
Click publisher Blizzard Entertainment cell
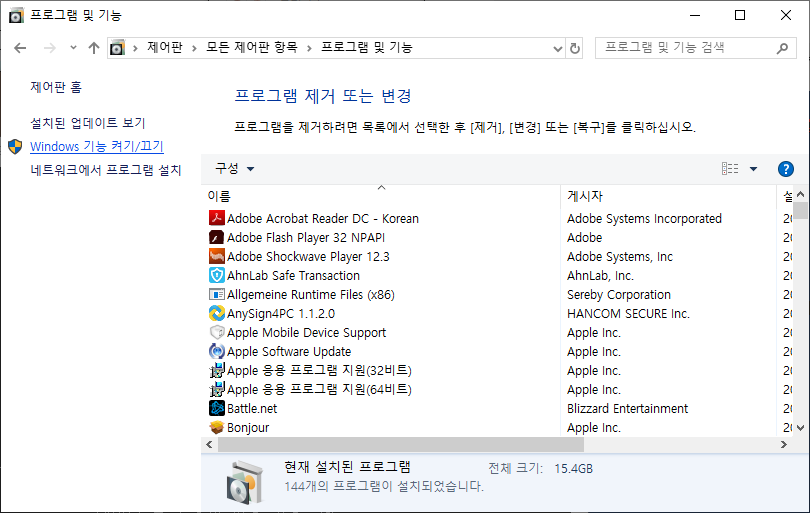pyautogui.click(x=628, y=409)
